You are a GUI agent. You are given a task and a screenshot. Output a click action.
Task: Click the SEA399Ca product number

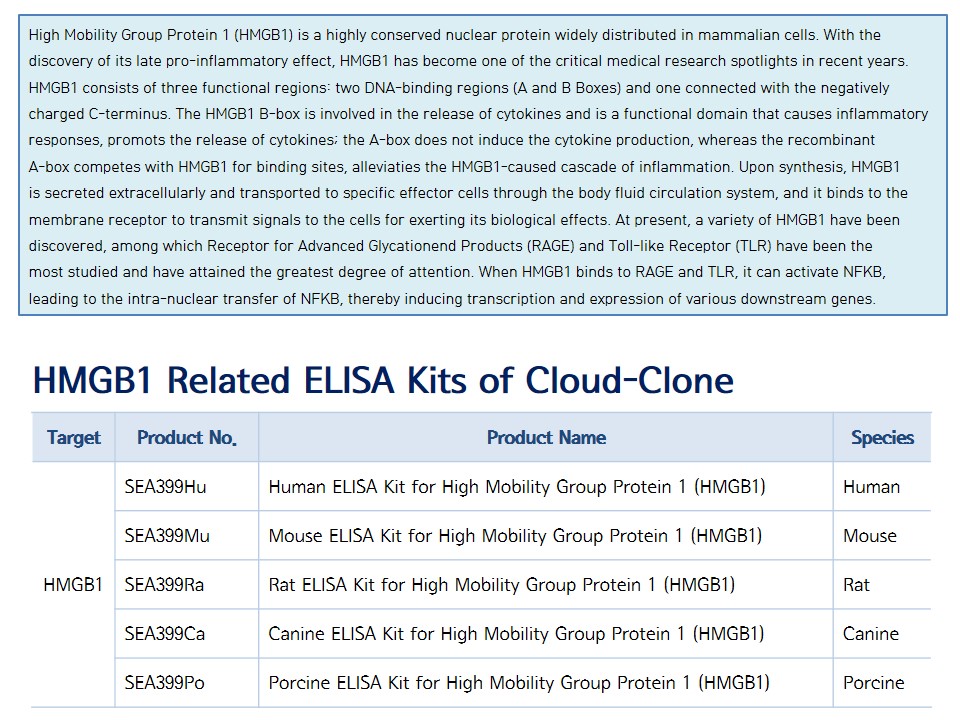coord(164,634)
